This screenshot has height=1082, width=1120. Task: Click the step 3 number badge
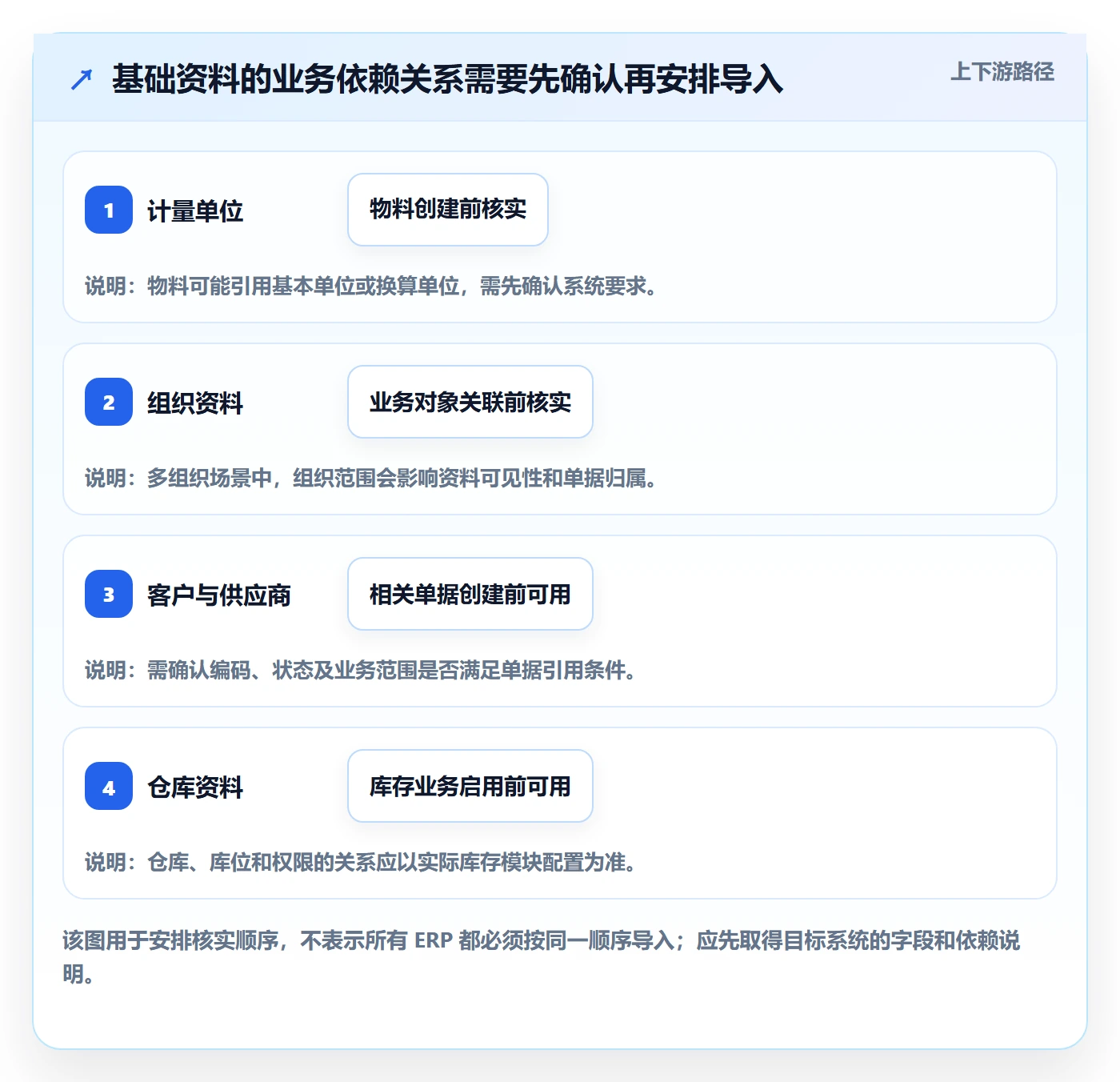(109, 594)
